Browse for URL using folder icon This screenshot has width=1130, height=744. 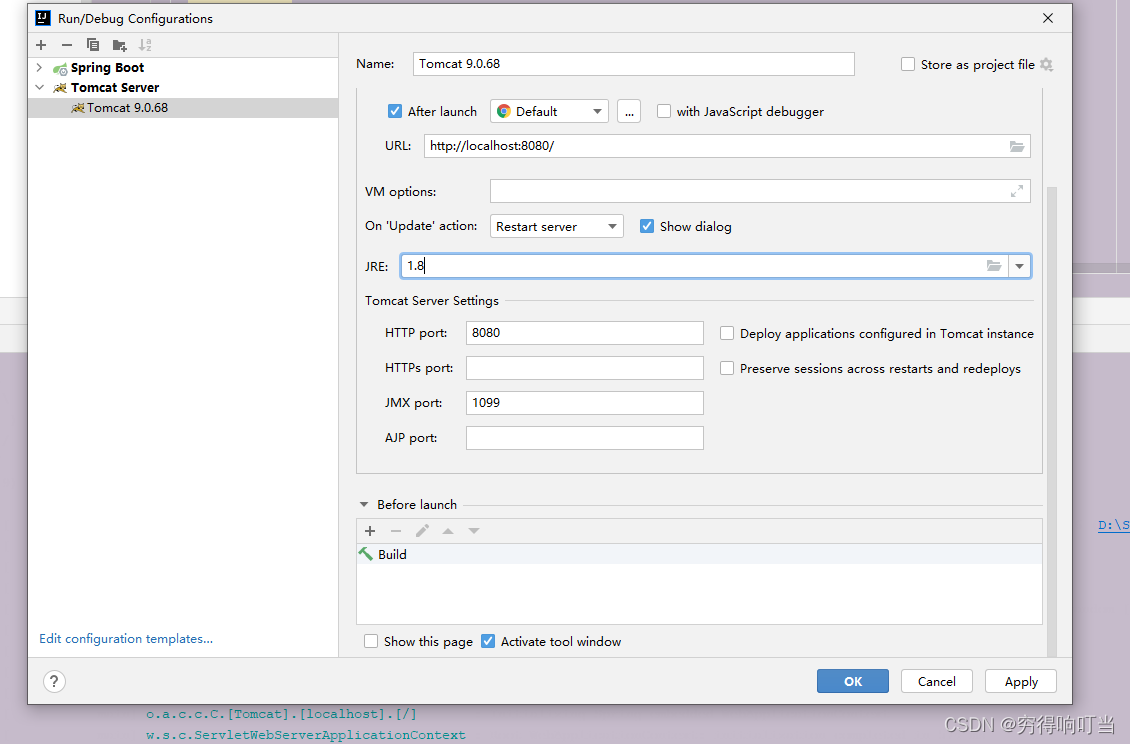tap(1017, 146)
